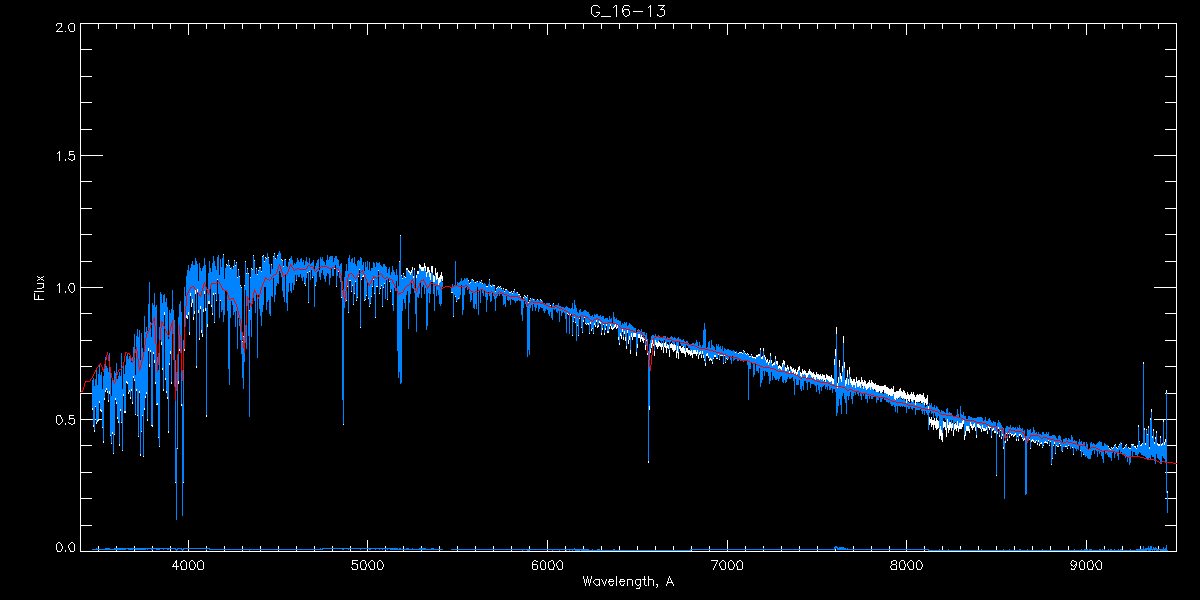The width and height of the screenshot is (1200, 600).
Task: Select the blue spike peak near 5200
Action: click(400, 236)
